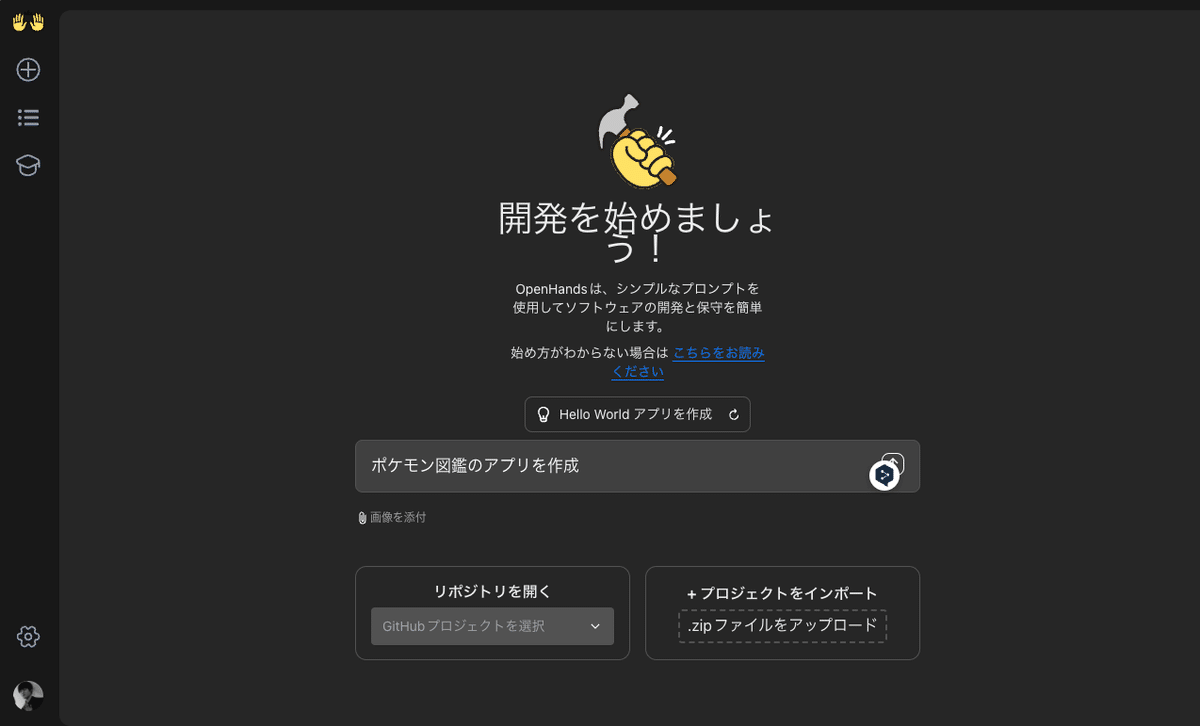Click the OpenHands description paragraph

[637, 307]
